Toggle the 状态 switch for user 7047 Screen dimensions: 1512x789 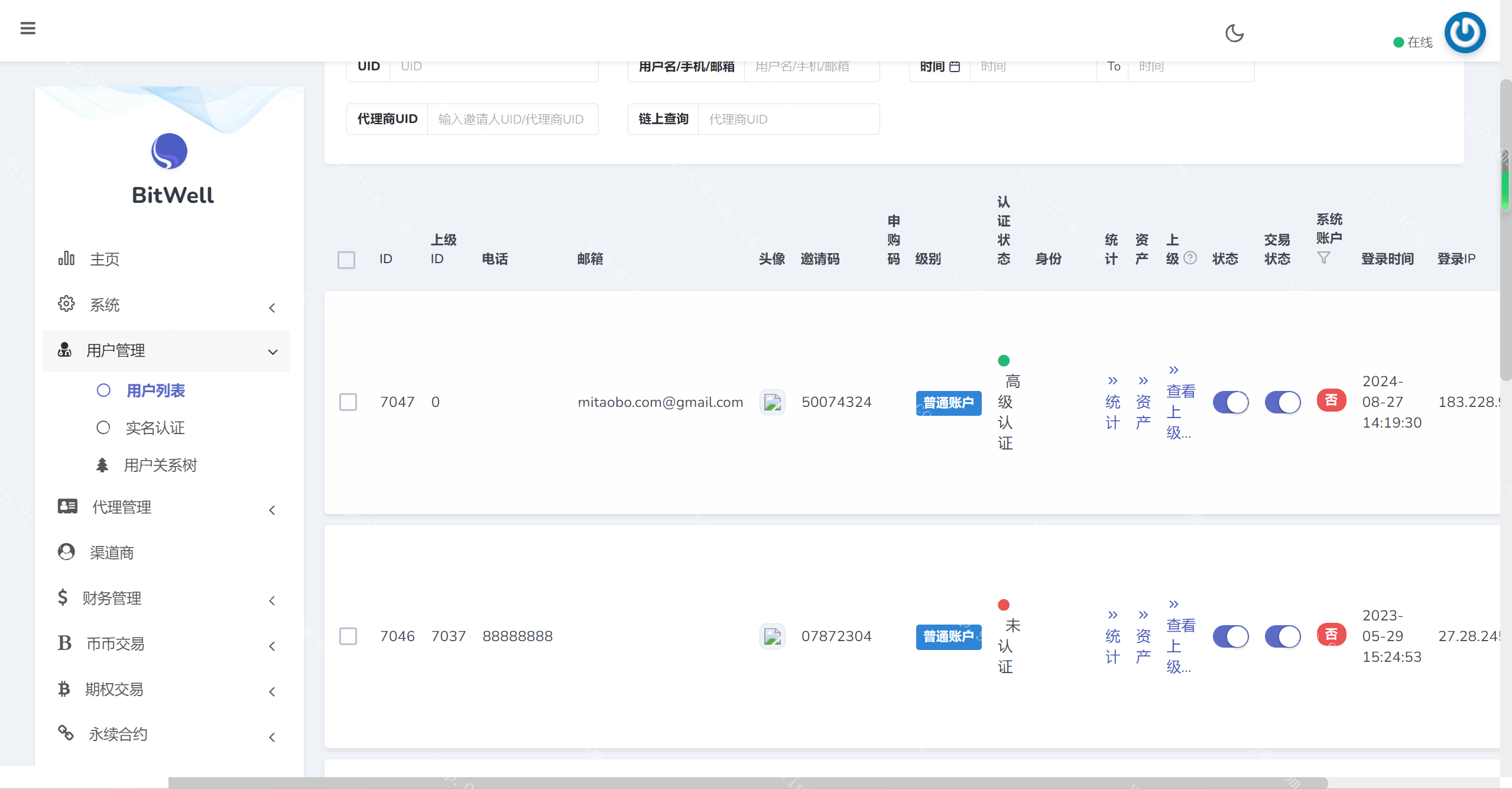pos(1231,402)
